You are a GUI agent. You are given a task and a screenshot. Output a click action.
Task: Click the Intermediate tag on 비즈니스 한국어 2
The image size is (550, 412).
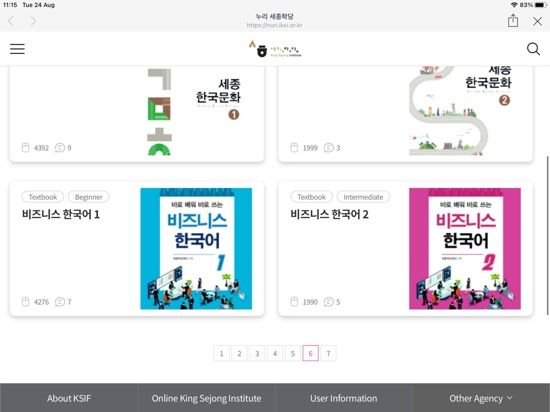click(363, 197)
